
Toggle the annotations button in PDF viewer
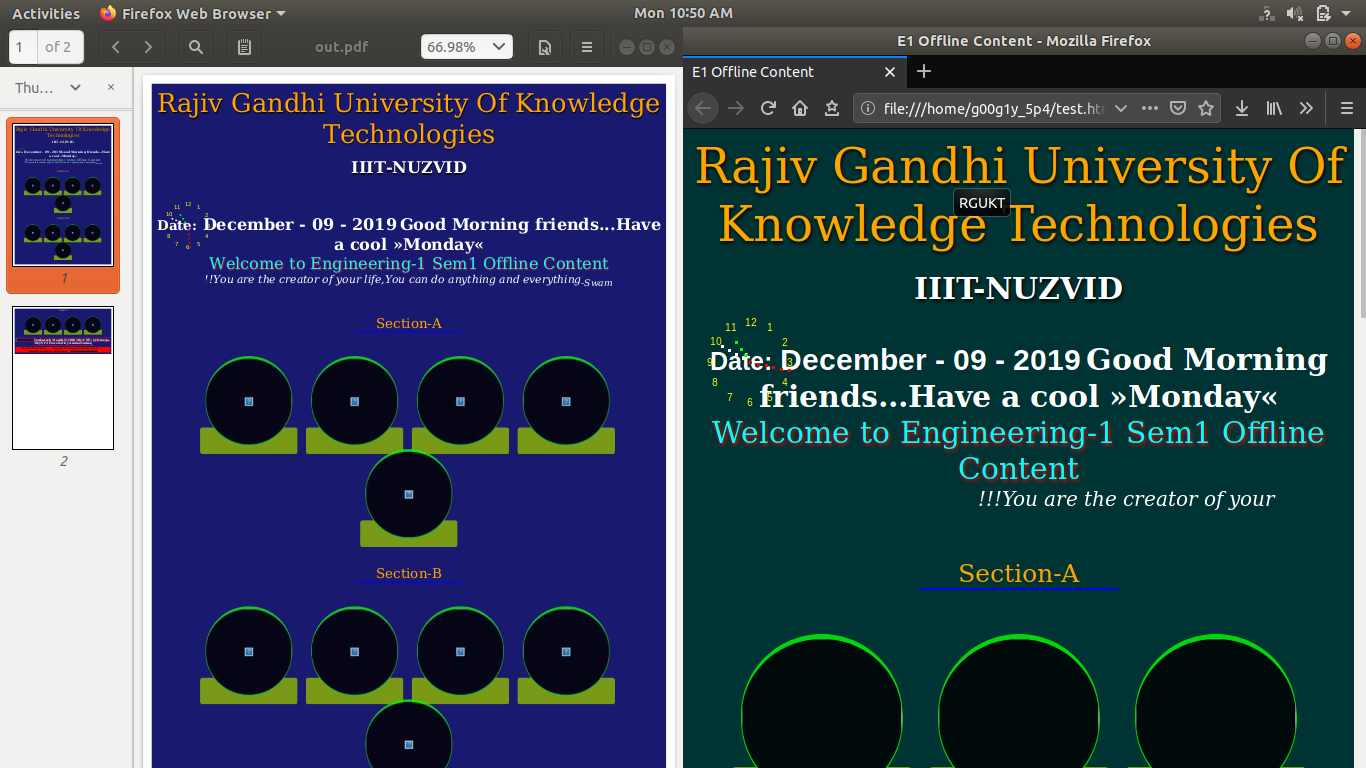point(244,47)
